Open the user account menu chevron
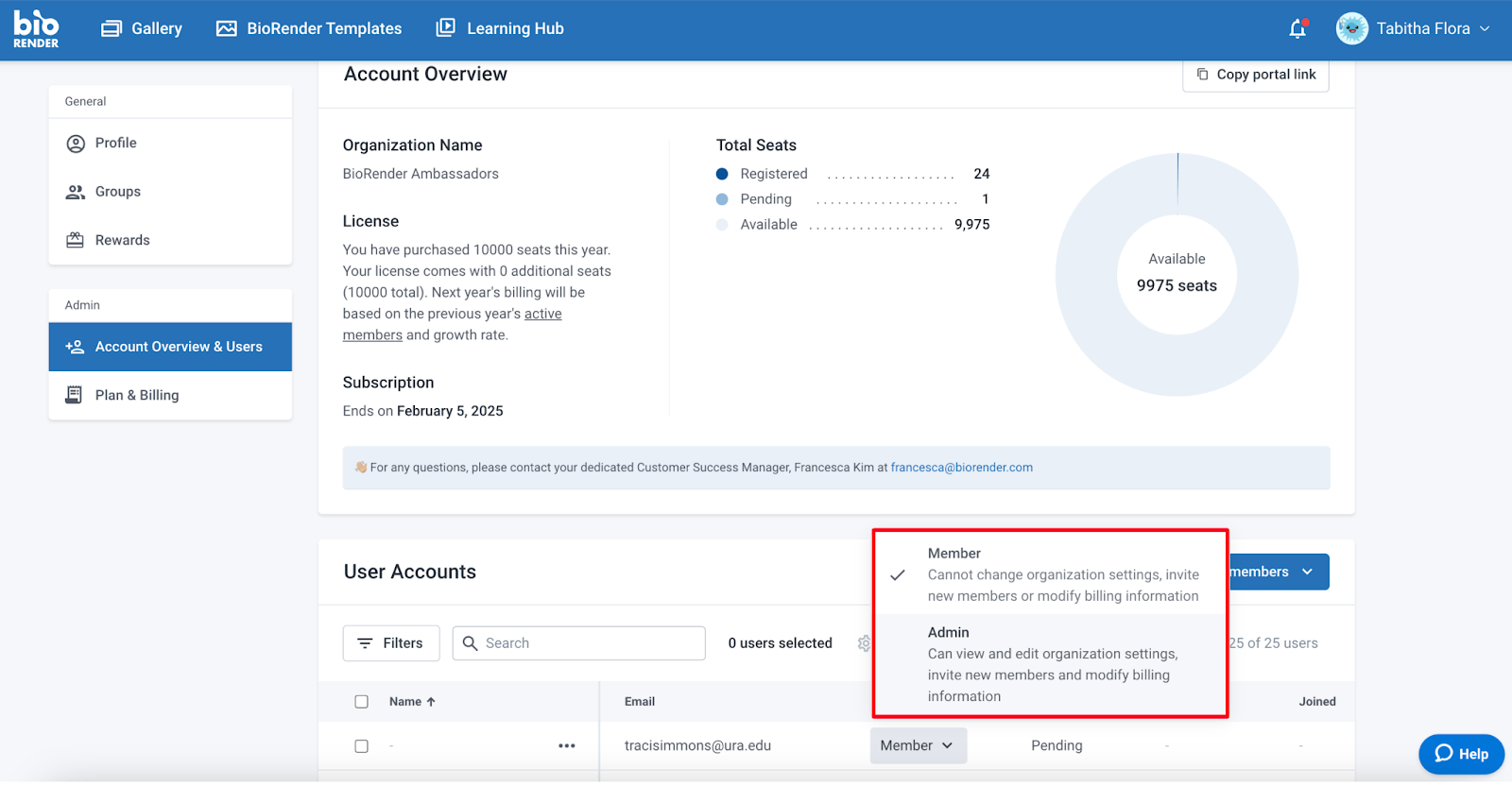This screenshot has width=1512, height=786. (x=1485, y=29)
